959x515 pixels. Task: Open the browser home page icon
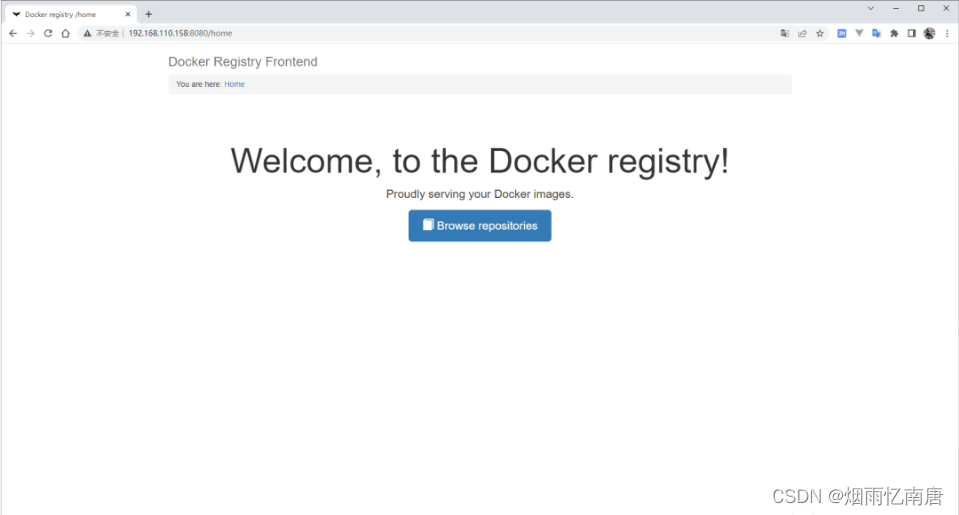(x=65, y=33)
